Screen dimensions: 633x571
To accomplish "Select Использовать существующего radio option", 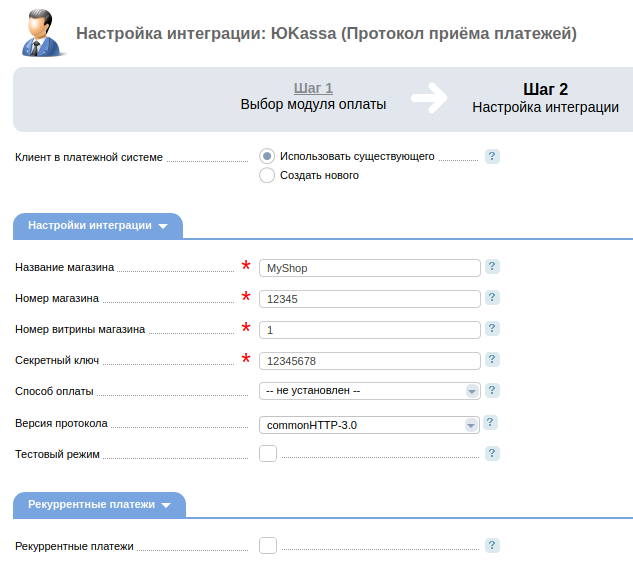I will pyautogui.click(x=267, y=156).
